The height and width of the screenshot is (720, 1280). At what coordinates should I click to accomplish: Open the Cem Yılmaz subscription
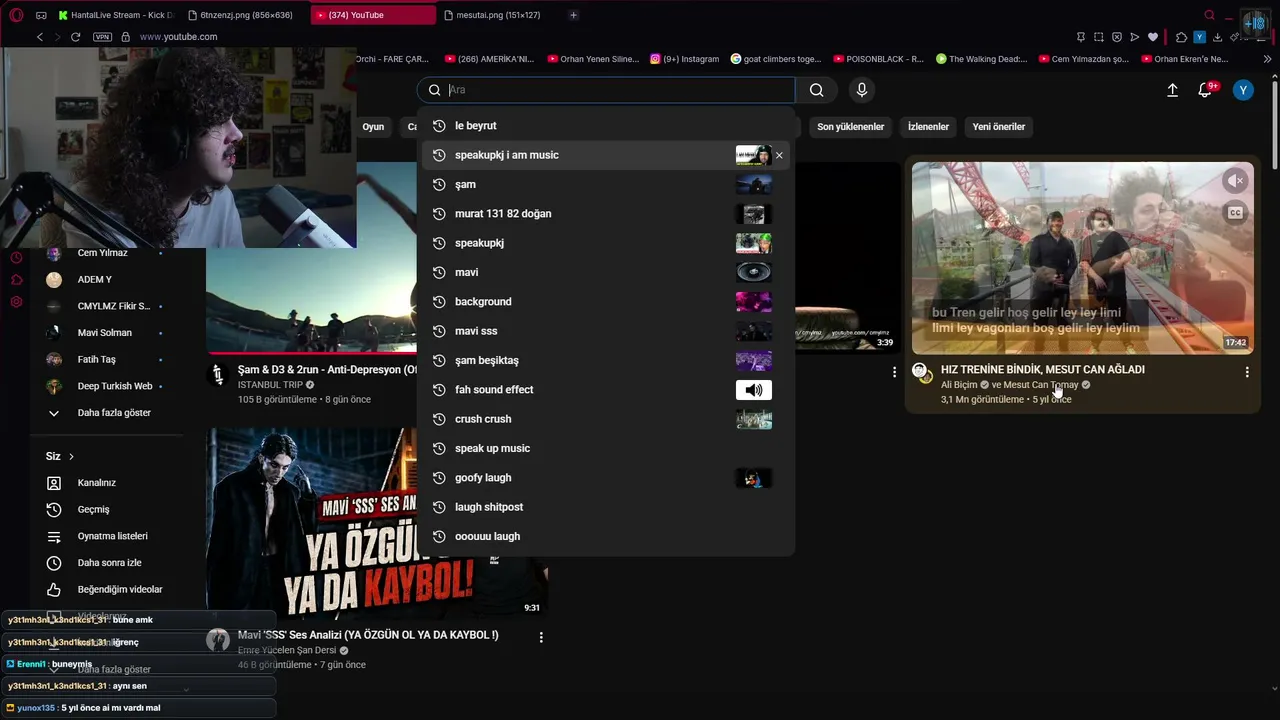103,253
